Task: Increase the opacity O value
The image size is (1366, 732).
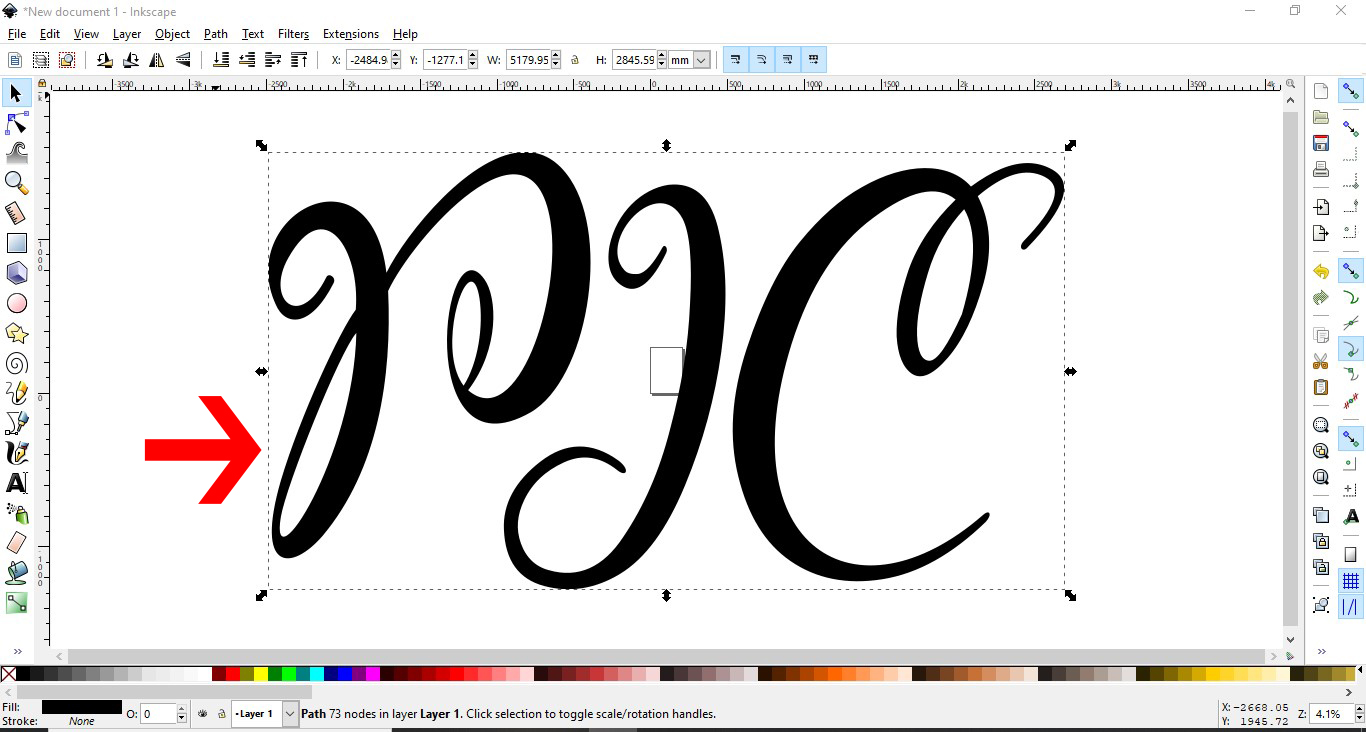Action: click(x=182, y=710)
